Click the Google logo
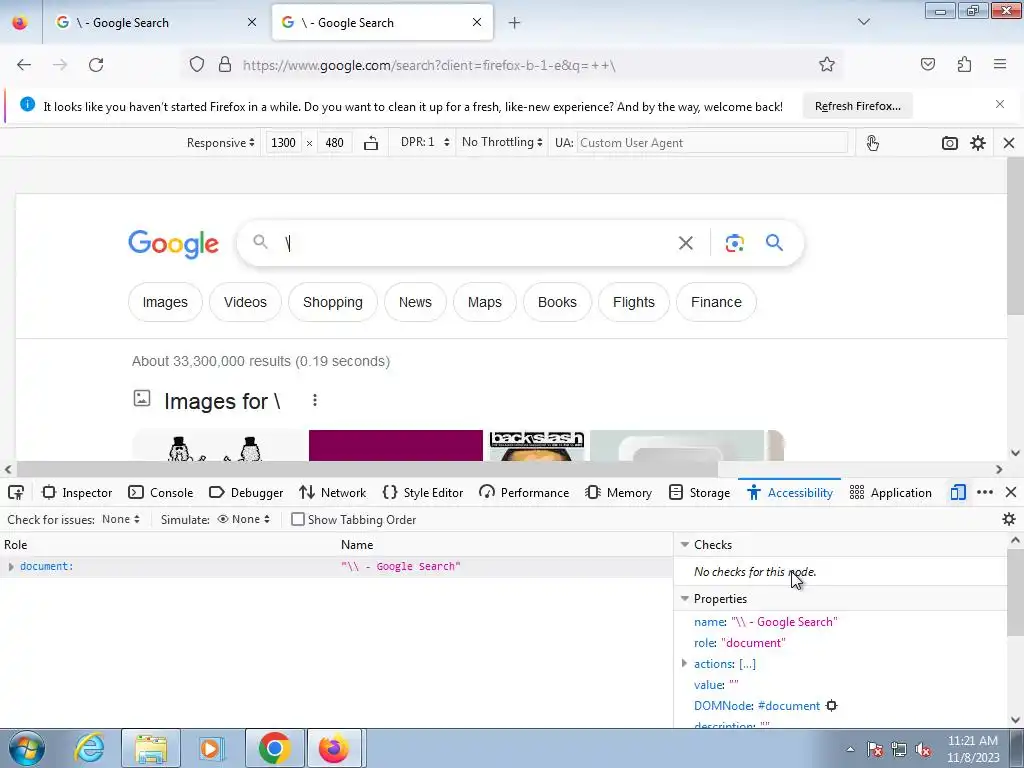This screenshot has height=768, width=1024. (174, 244)
